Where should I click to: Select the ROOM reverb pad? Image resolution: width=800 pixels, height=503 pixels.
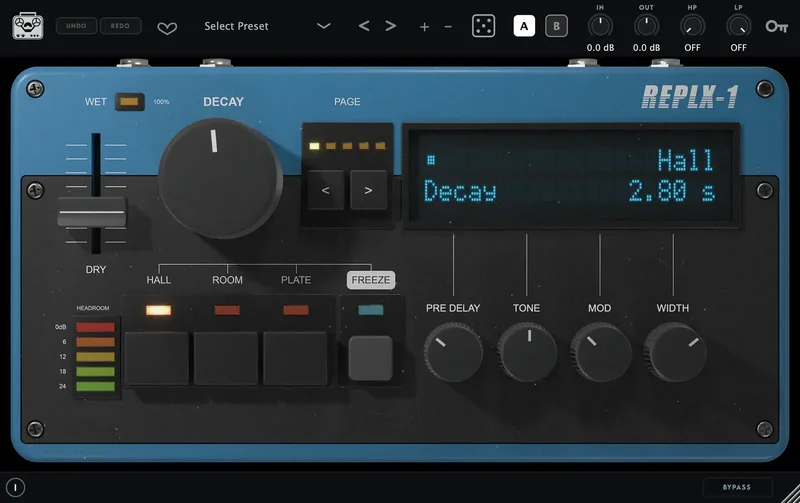[x=226, y=358]
